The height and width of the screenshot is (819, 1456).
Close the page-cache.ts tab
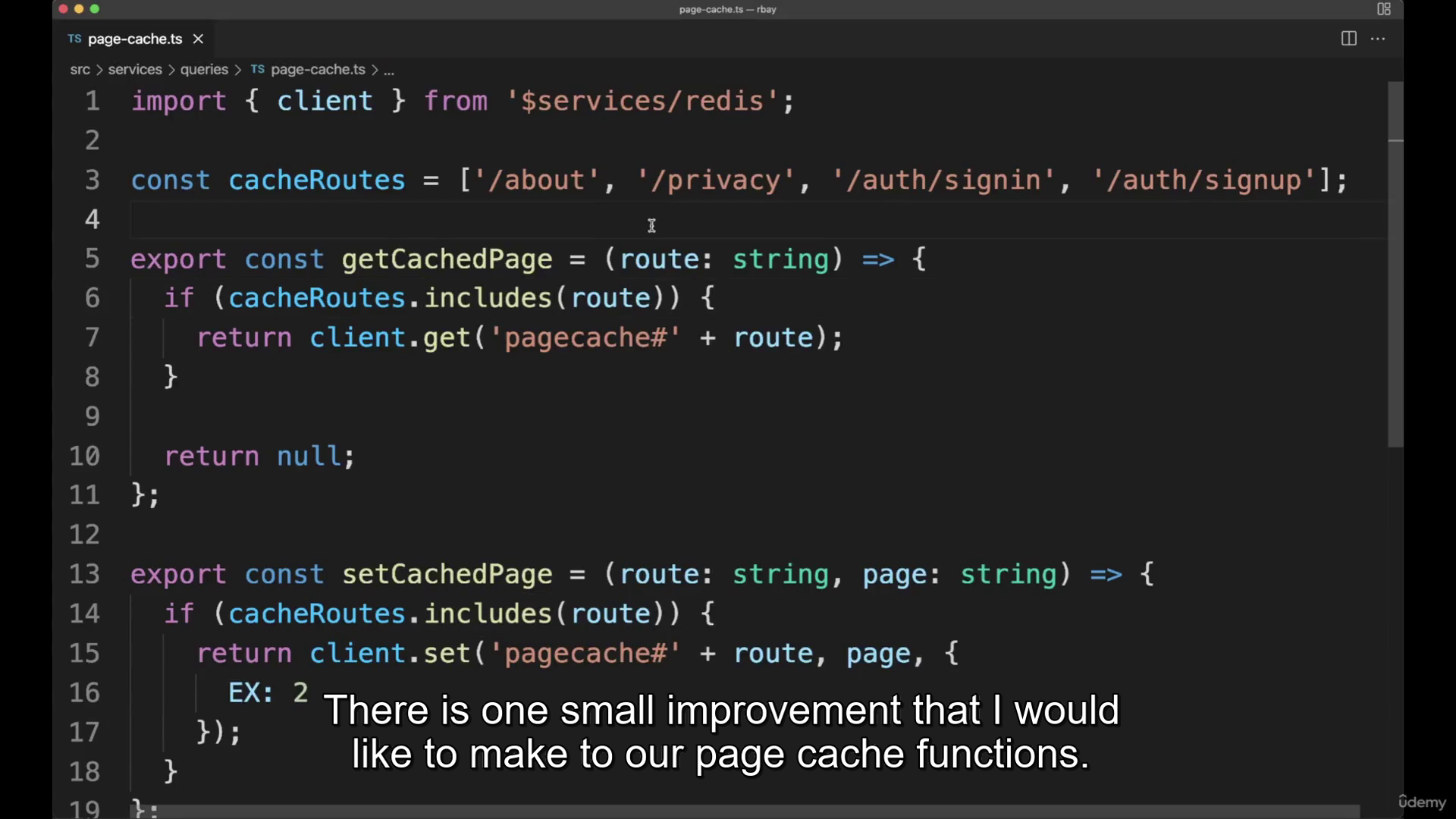(x=198, y=39)
